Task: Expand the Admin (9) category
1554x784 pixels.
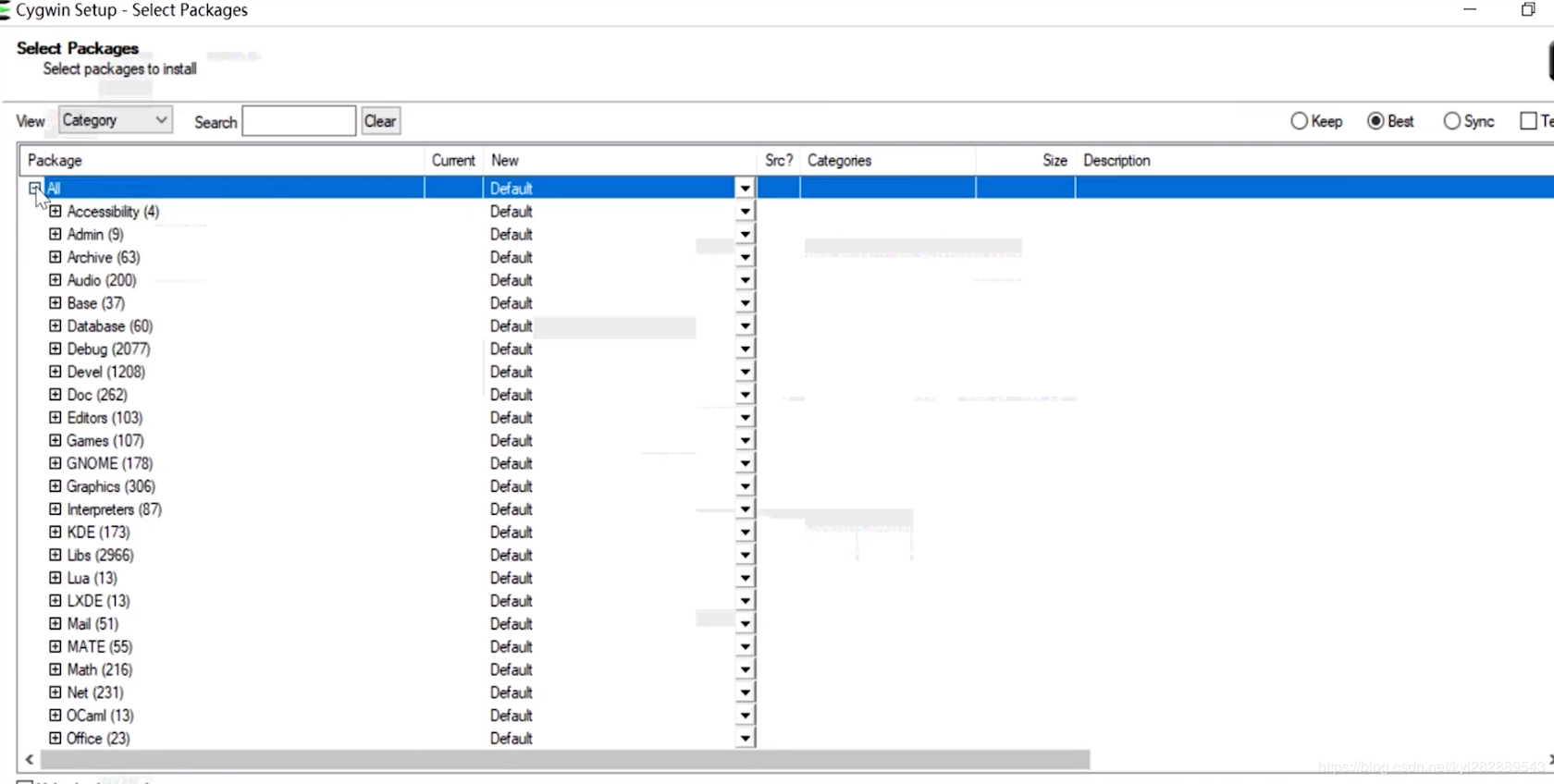Action: point(55,234)
